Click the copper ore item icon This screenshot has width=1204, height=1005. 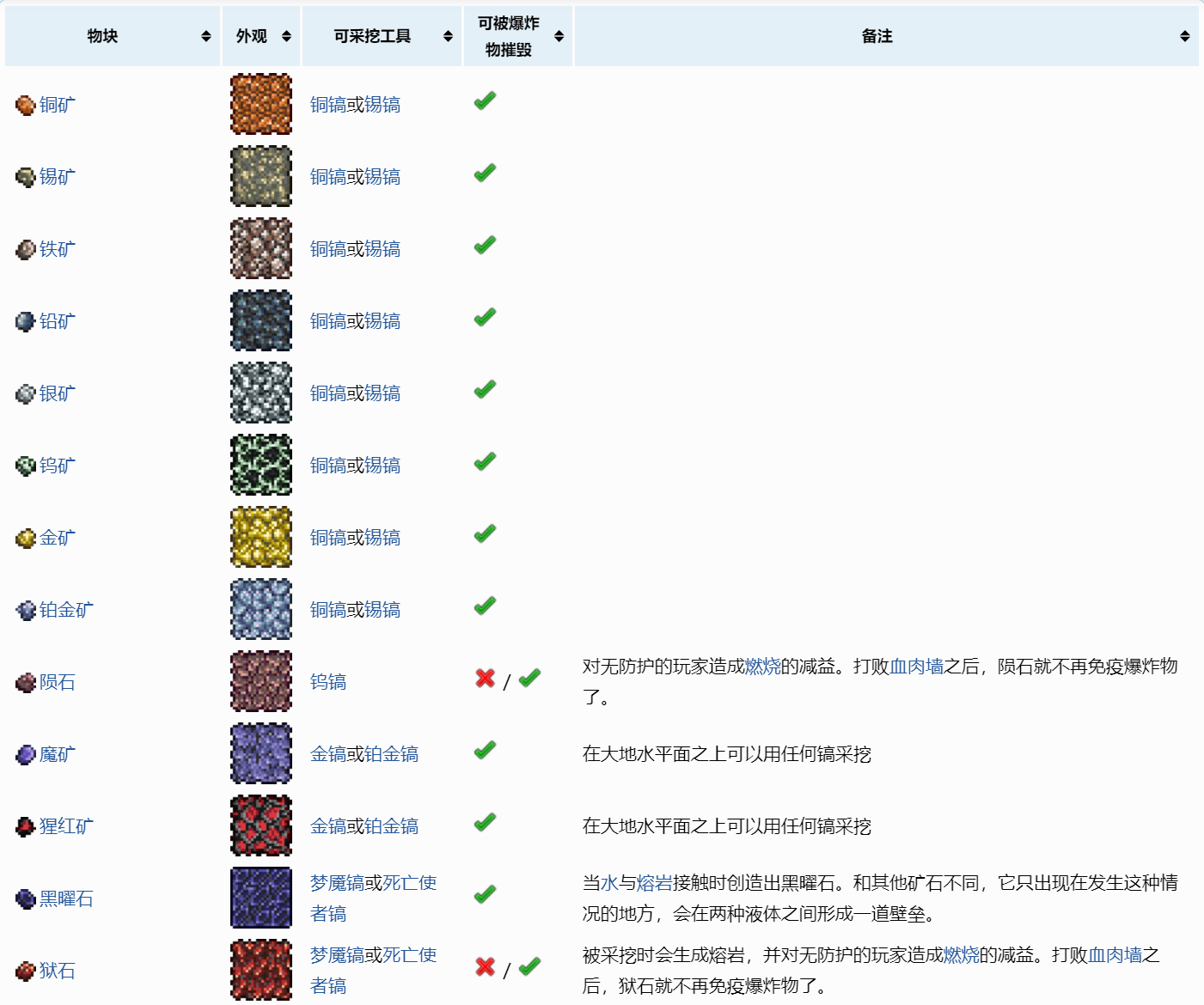pos(25,105)
